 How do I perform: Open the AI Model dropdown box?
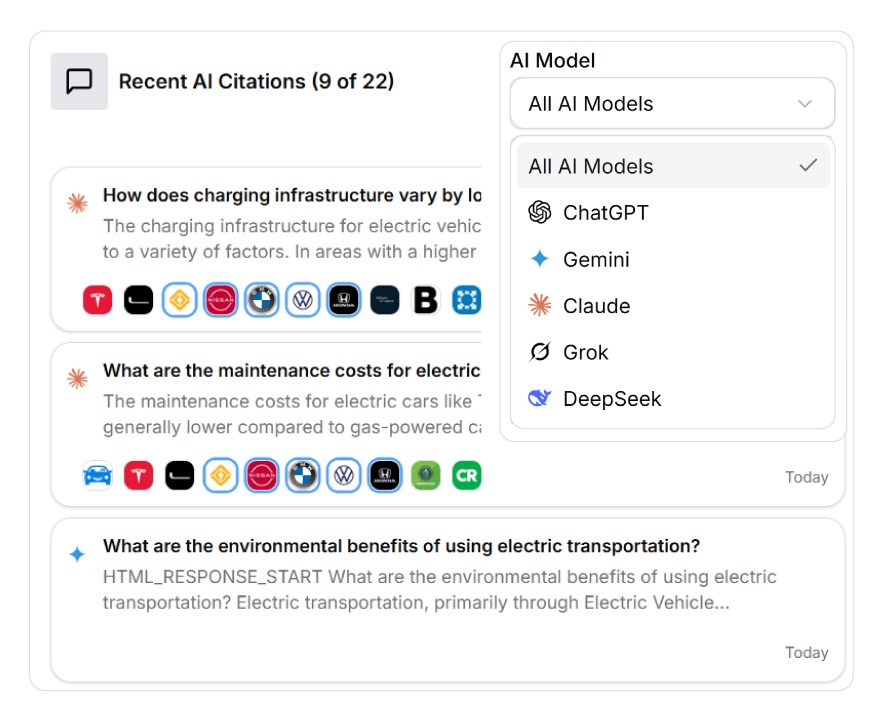pyautogui.click(x=671, y=104)
